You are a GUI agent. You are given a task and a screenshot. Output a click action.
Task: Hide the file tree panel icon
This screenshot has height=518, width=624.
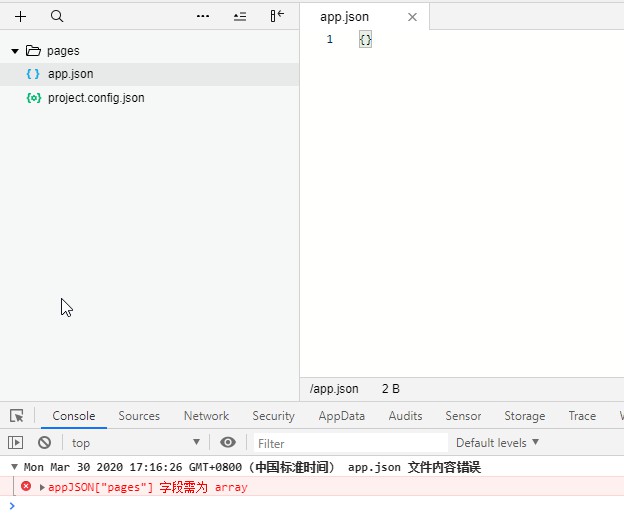[x=277, y=16]
